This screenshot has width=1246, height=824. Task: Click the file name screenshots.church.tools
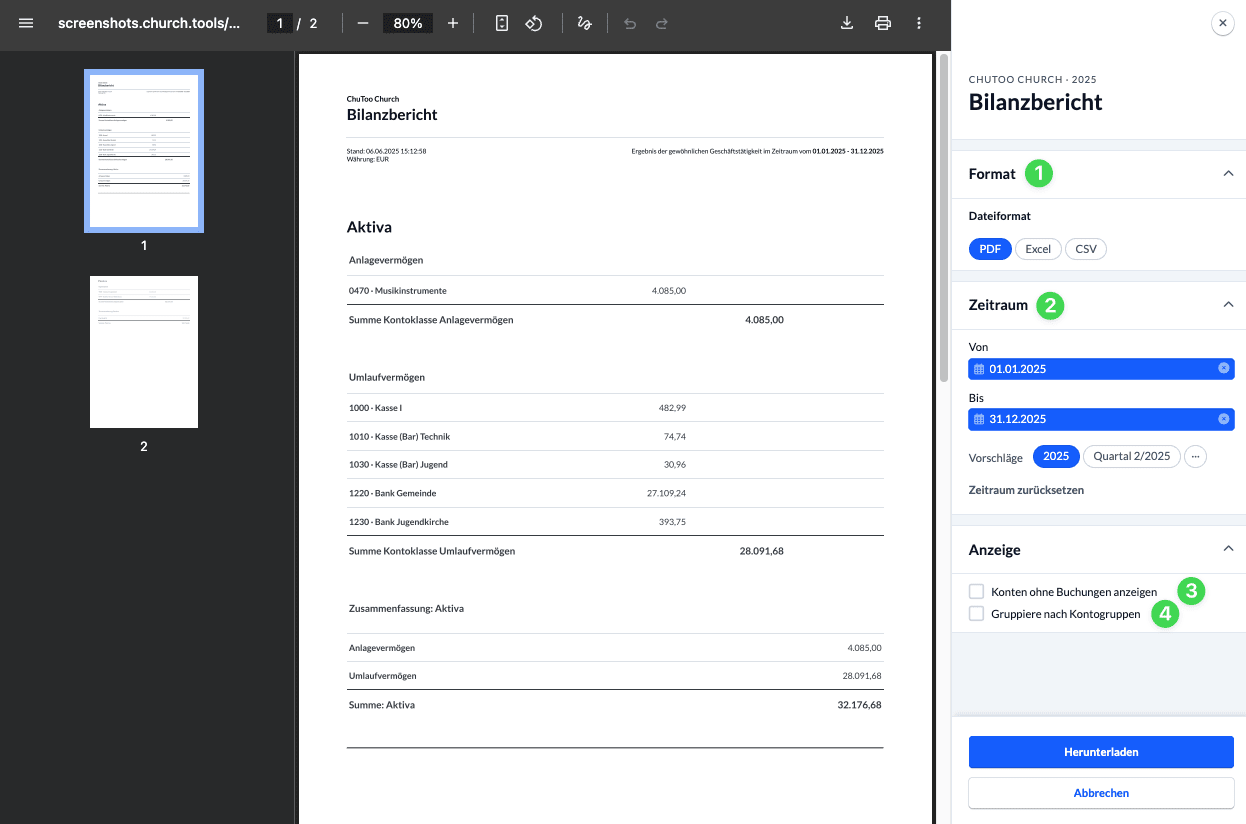149,23
